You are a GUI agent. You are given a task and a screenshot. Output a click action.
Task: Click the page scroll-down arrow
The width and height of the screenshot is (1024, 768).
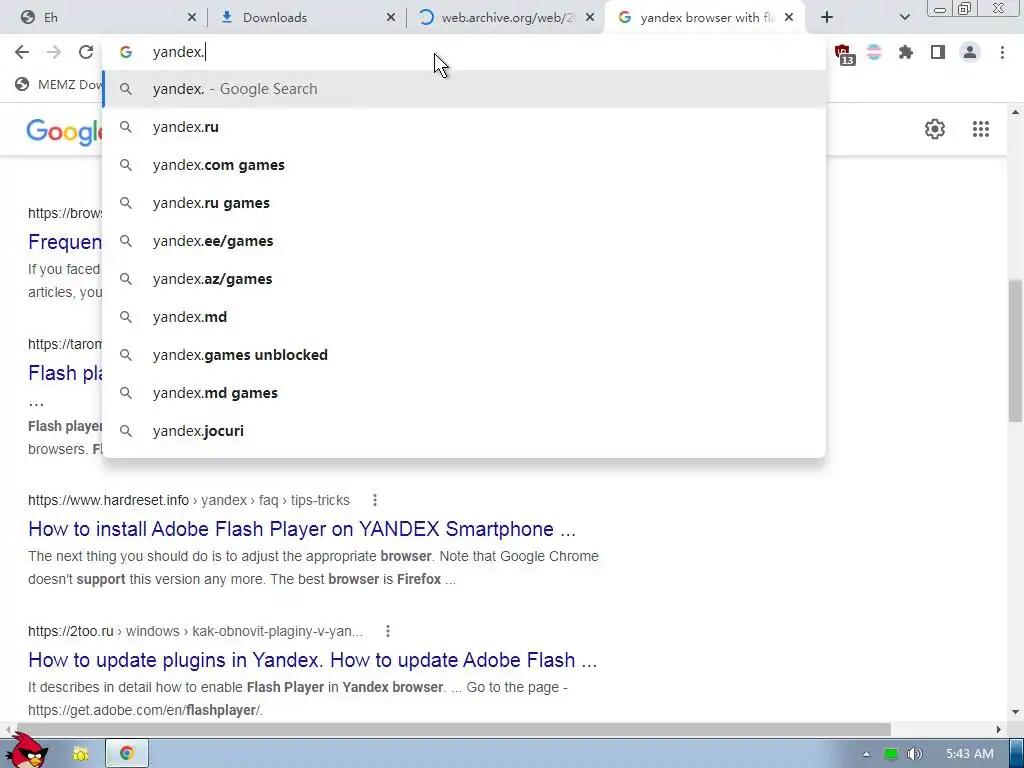(x=1015, y=711)
